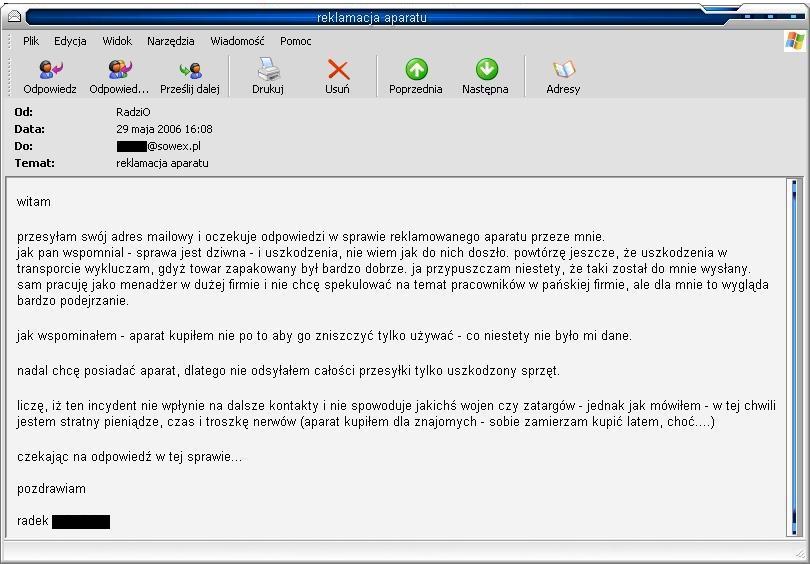
Task: Click the envelope icon in title bar
Action: (14, 17)
